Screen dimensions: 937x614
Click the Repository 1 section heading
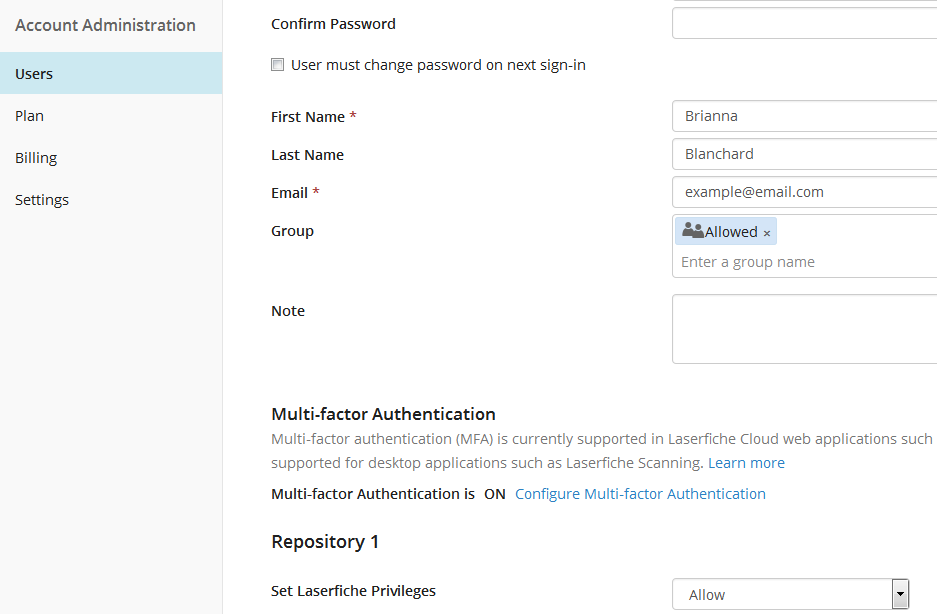click(325, 542)
